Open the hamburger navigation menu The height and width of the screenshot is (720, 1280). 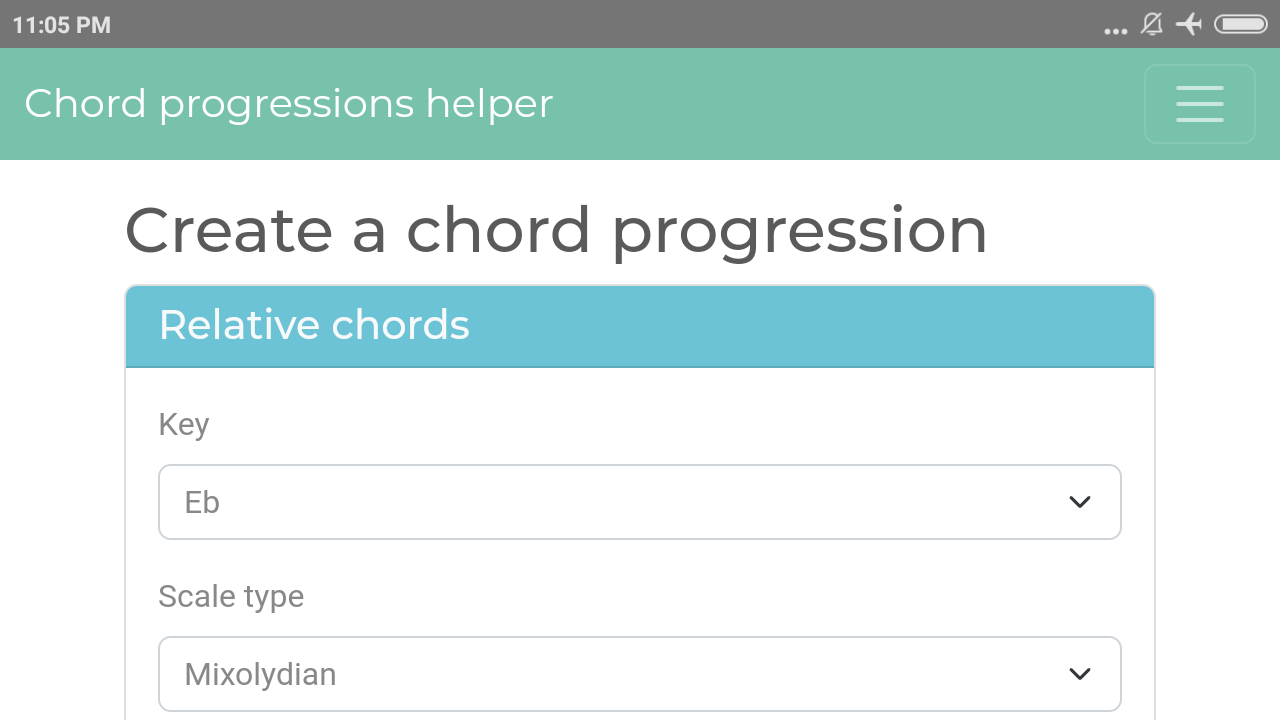[1199, 104]
